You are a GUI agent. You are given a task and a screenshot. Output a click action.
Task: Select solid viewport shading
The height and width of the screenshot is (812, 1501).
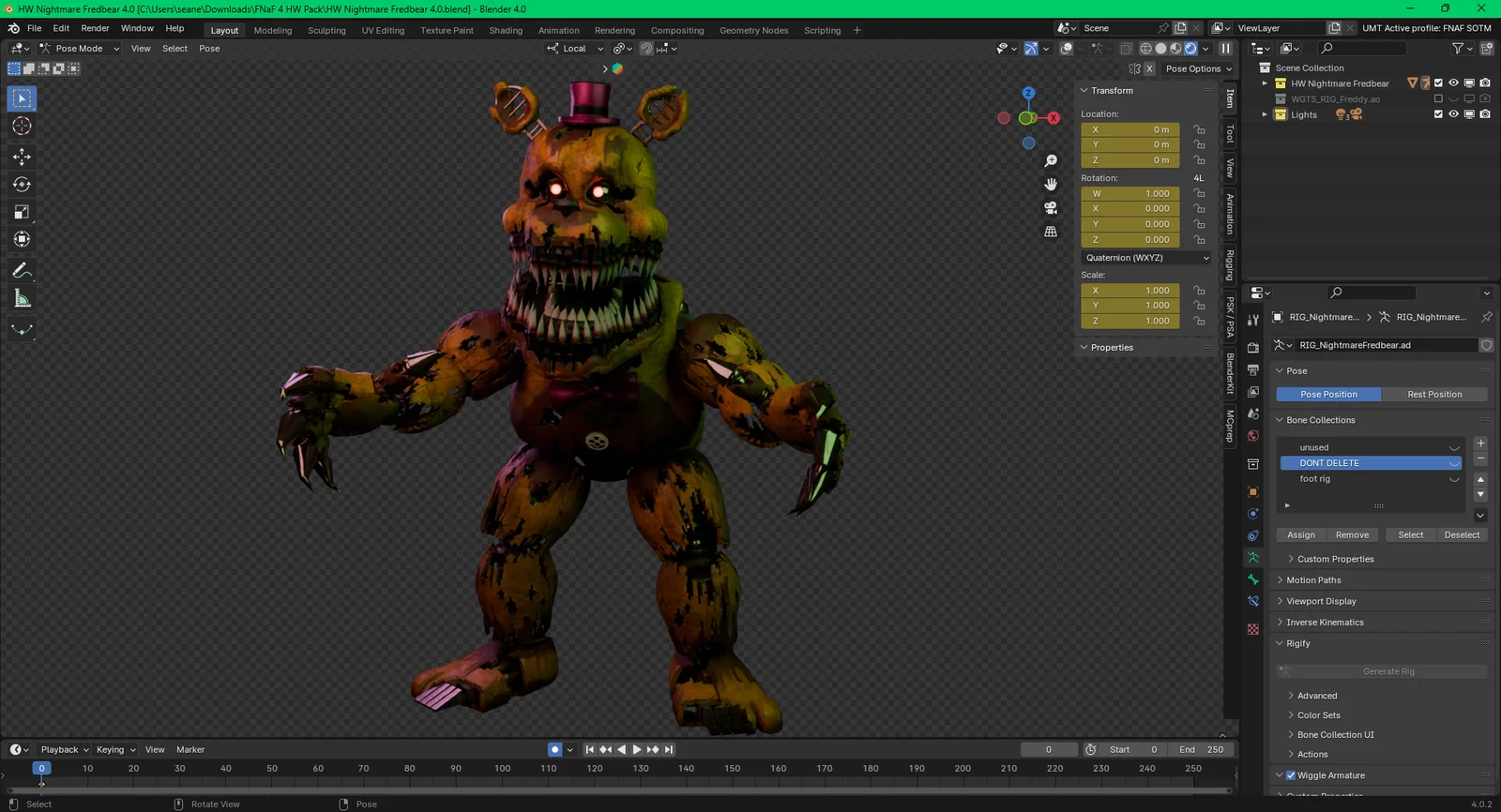coord(1160,49)
